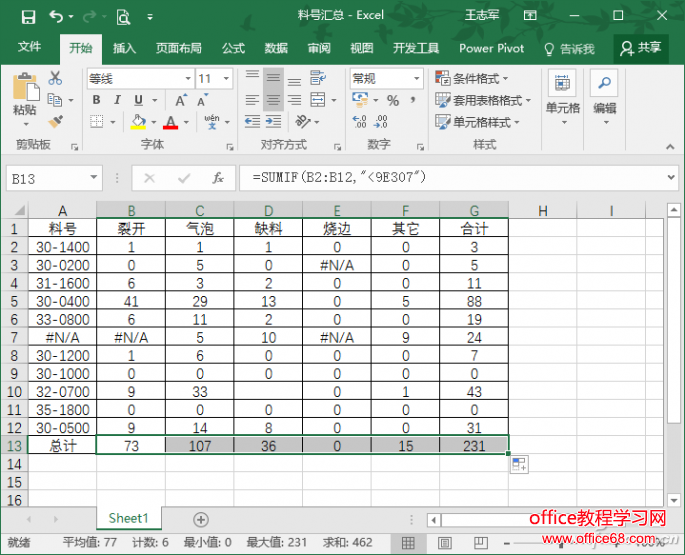Open 条件格式 conditional formatting button
Image resolution: width=685 pixels, height=555 pixels.
473,78
